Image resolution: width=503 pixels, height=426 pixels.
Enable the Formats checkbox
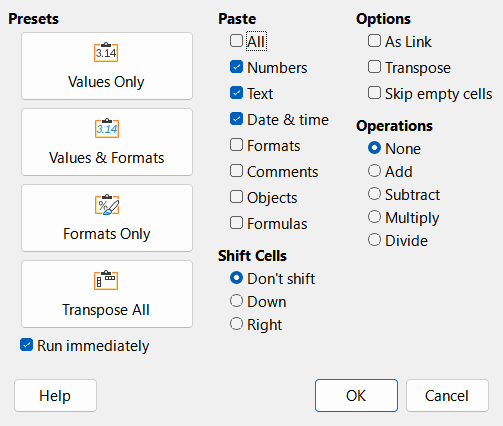[236, 145]
